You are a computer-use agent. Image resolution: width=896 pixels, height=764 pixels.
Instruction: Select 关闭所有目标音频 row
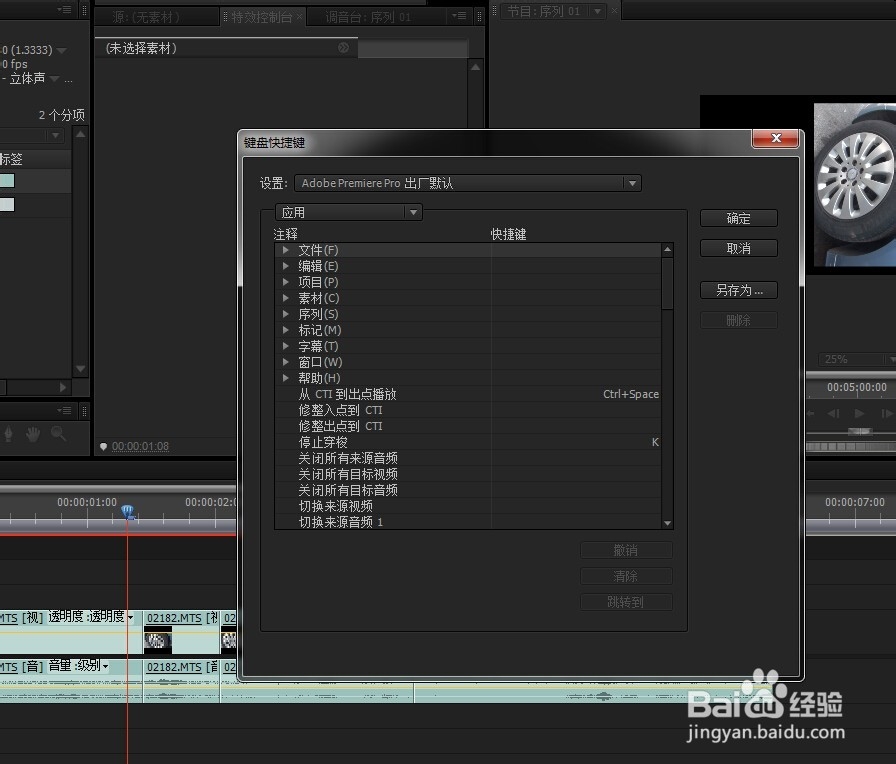click(x=467, y=490)
